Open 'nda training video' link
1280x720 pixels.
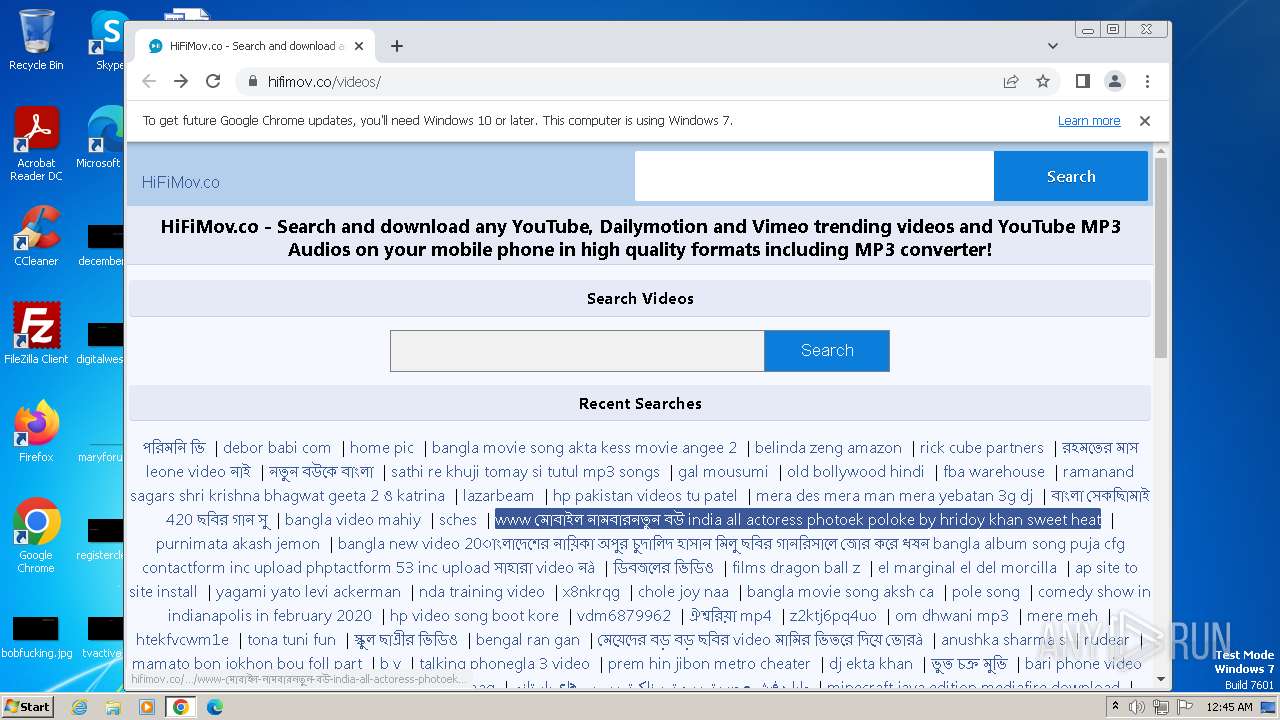482,592
